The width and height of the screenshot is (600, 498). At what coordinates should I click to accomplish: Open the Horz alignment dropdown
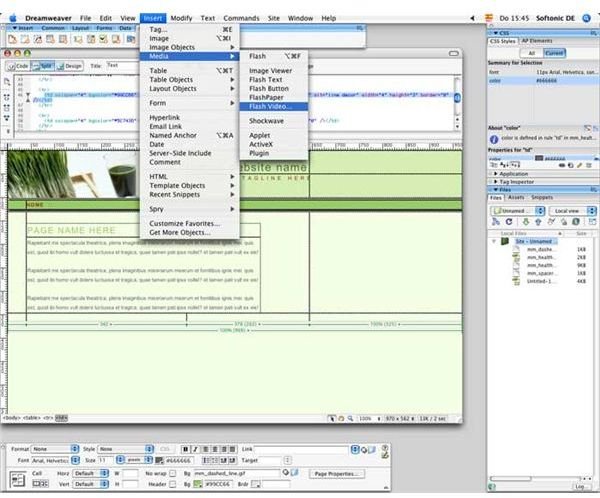(90, 474)
